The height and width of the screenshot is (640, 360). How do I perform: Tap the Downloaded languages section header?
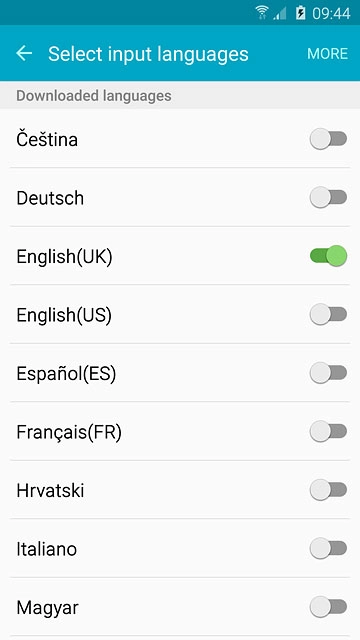(x=94, y=96)
